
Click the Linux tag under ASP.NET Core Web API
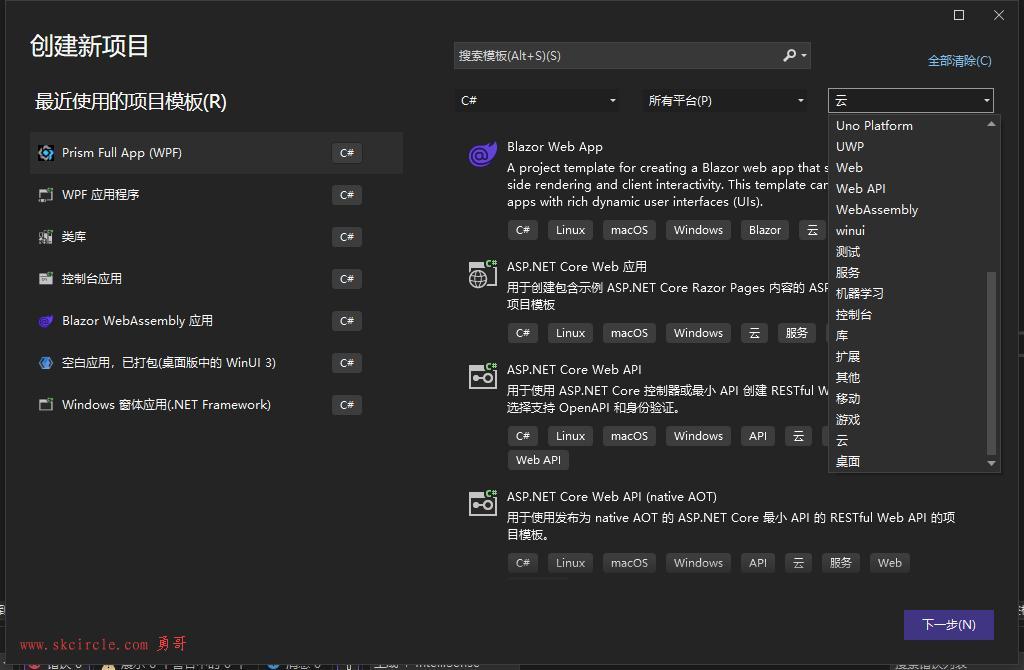570,436
